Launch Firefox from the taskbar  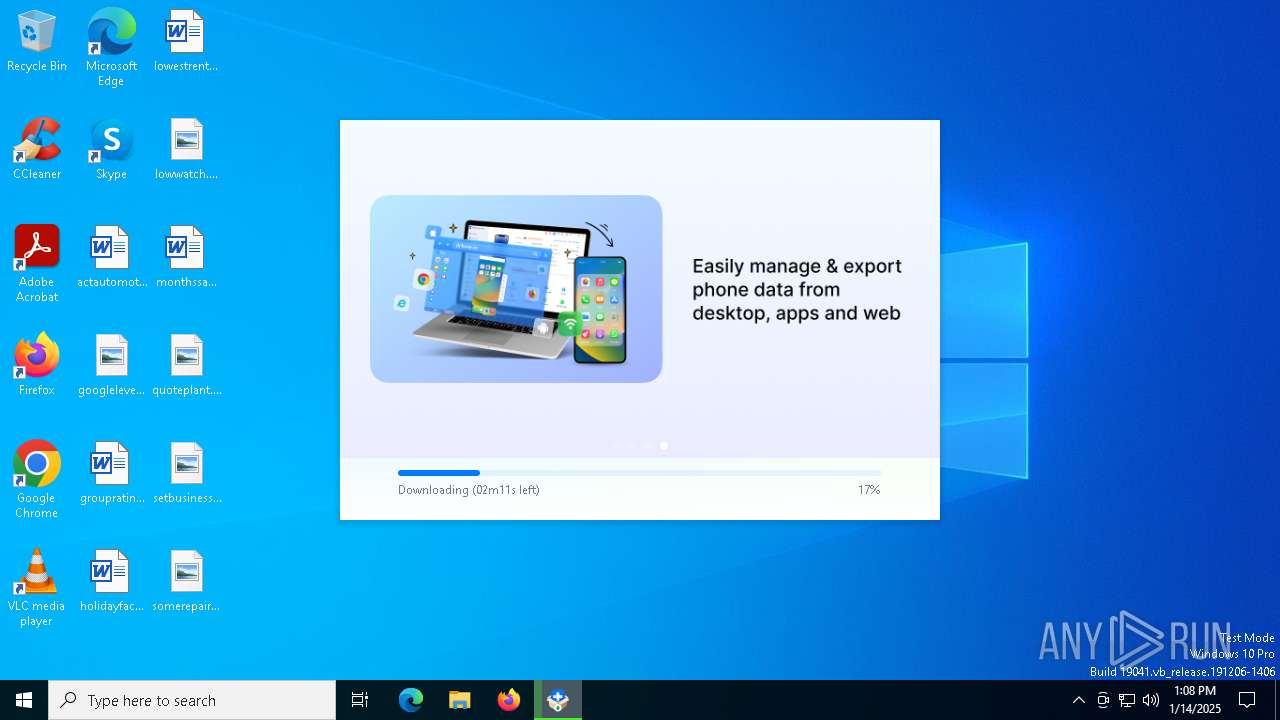coord(509,700)
